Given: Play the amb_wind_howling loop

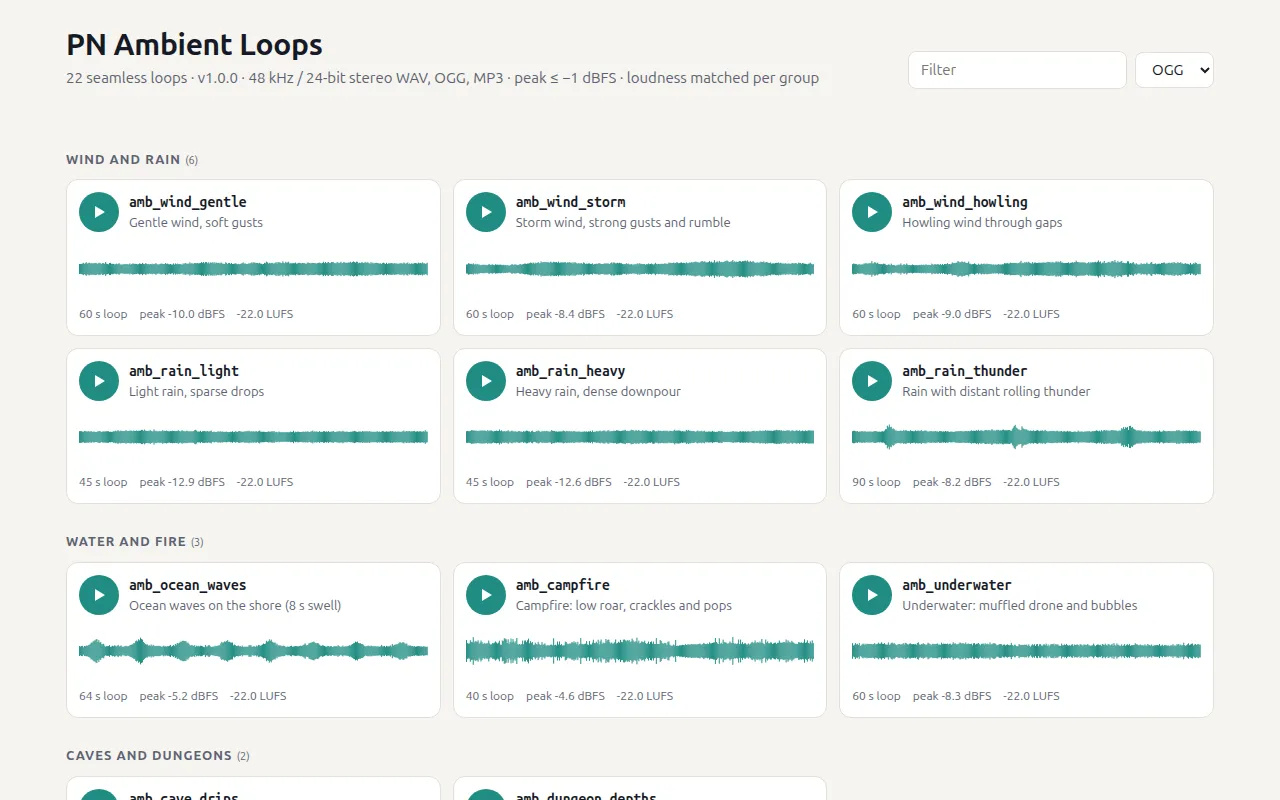Looking at the screenshot, I should click(872, 212).
